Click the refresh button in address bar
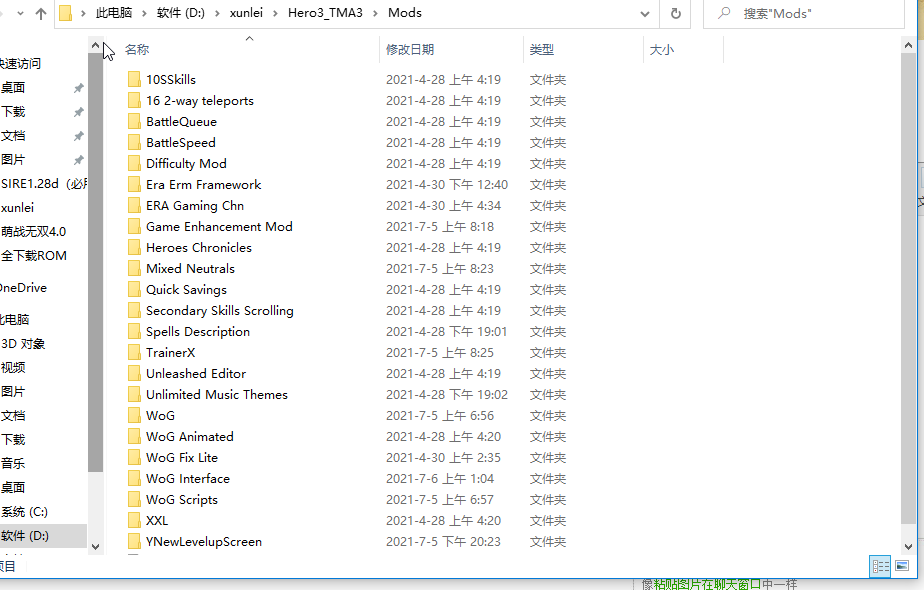924x590 pixels. pyautogui.click(x=676, y=14)
